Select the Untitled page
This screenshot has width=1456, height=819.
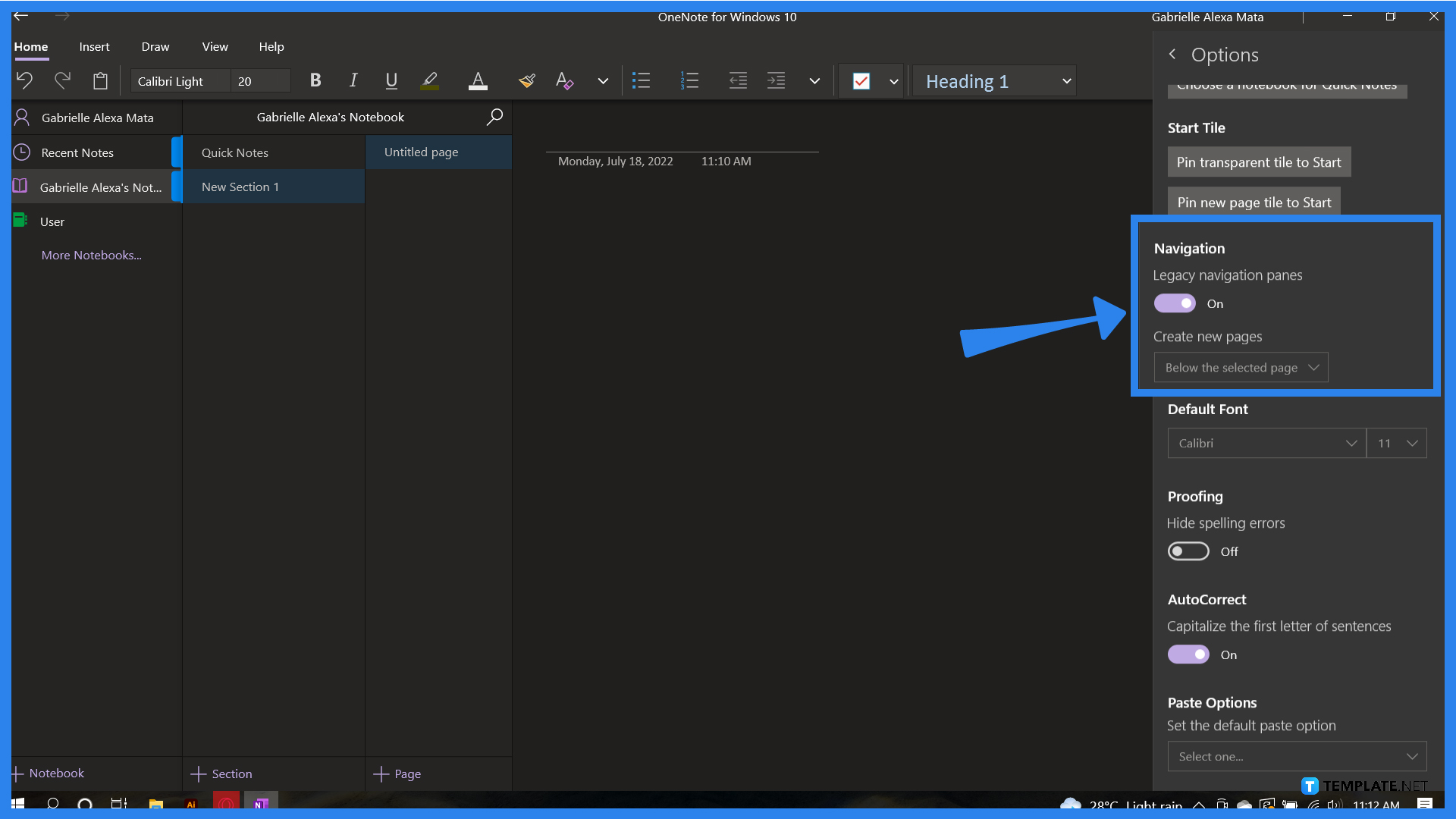(421, 152)
